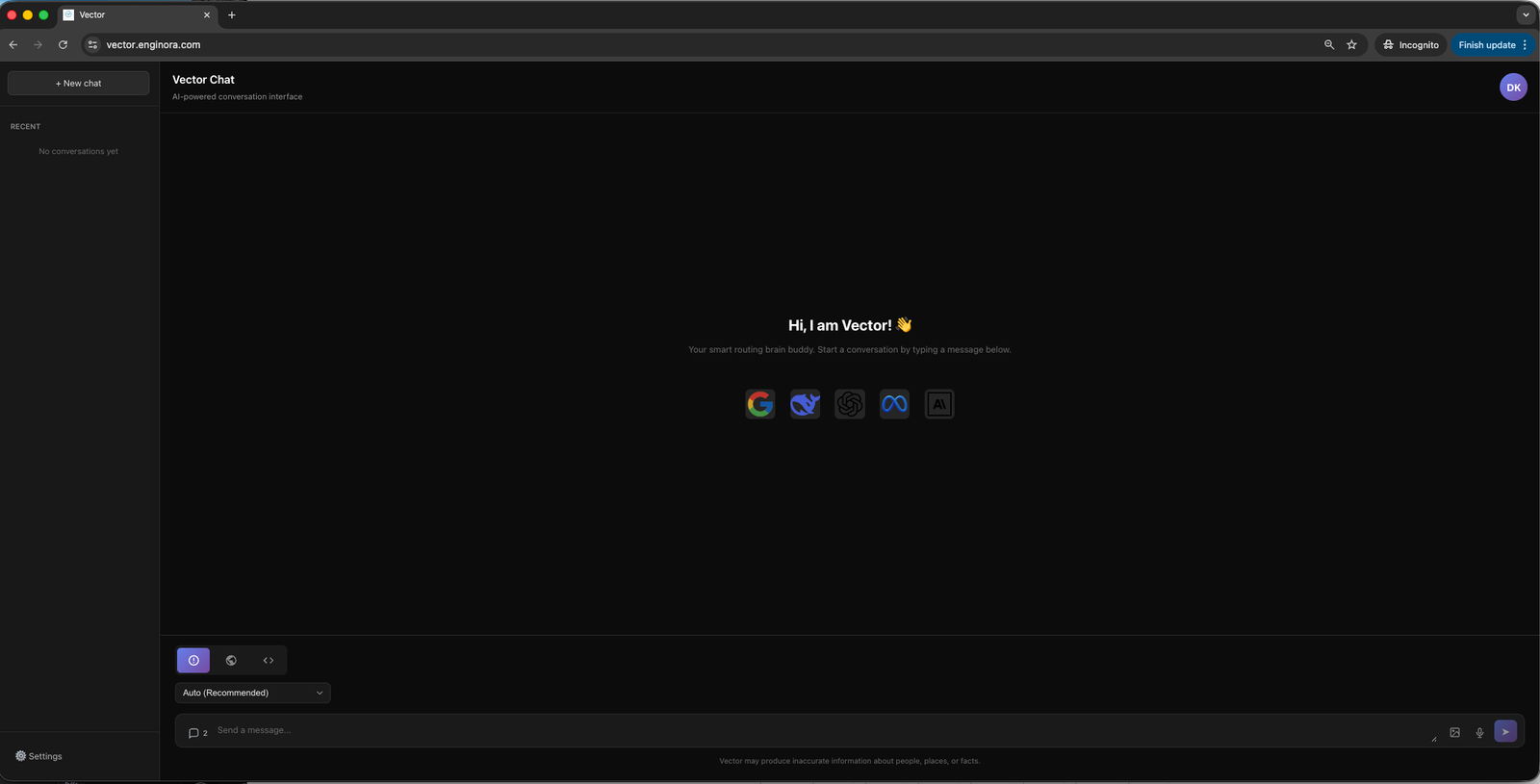
Task: Attach an image using the picture icon
Action: tap(1454, 732)
